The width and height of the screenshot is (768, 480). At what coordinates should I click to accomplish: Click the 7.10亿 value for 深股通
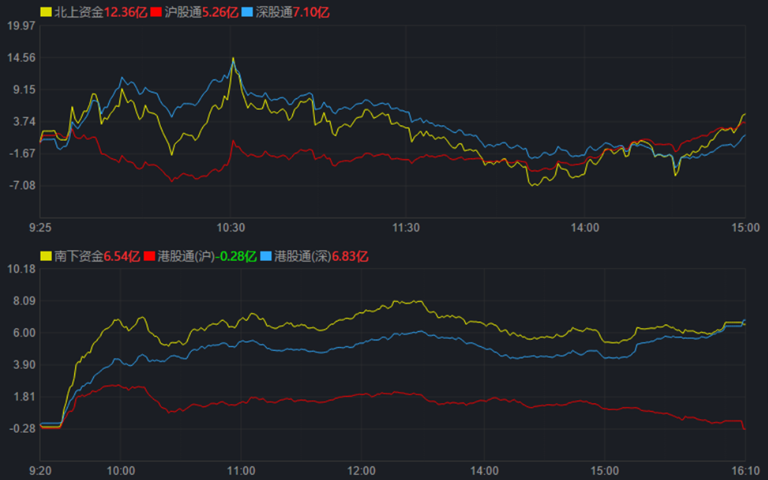click(x=310, y=11)
